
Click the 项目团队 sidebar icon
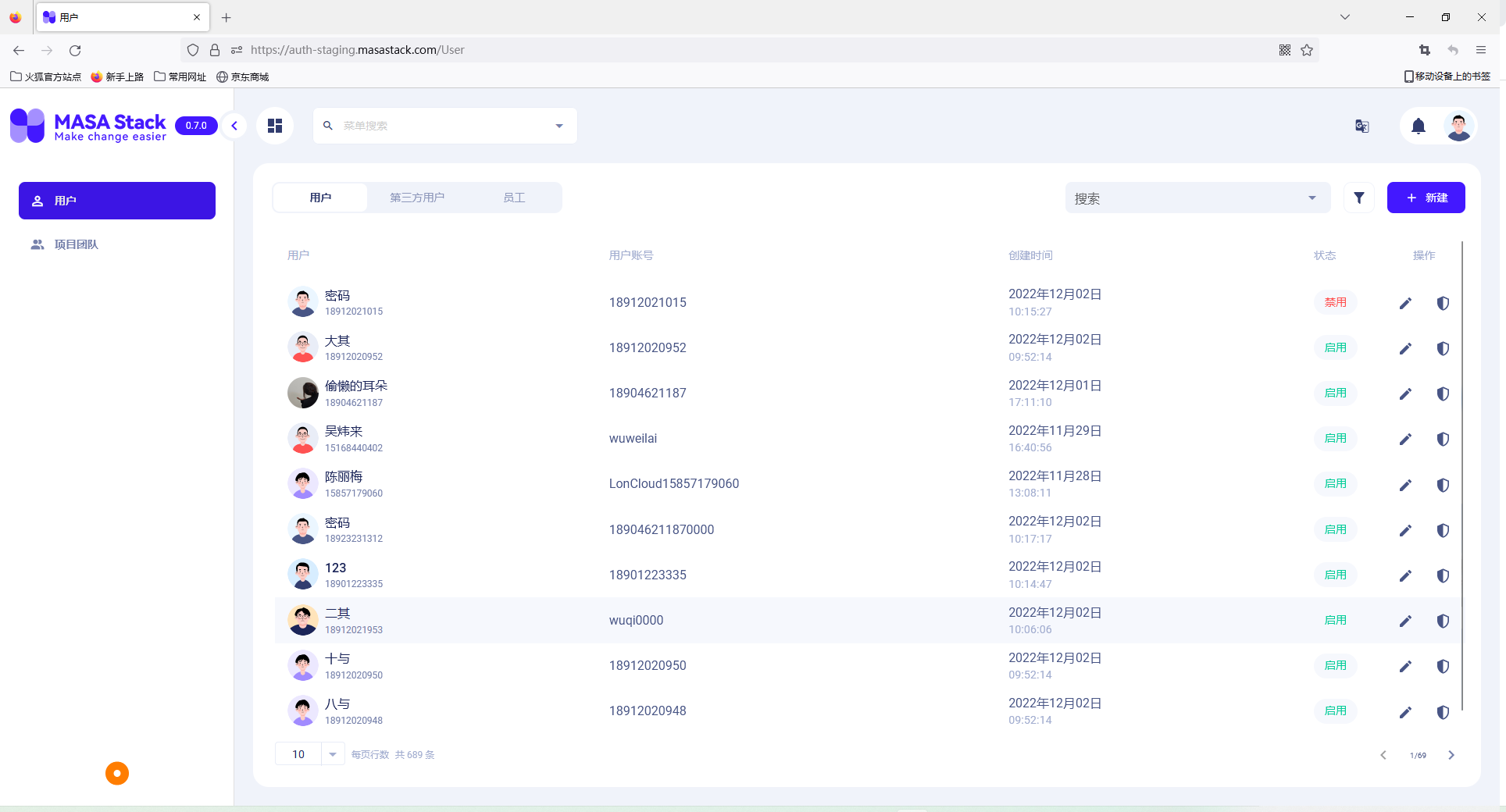[x=37, y=244]
